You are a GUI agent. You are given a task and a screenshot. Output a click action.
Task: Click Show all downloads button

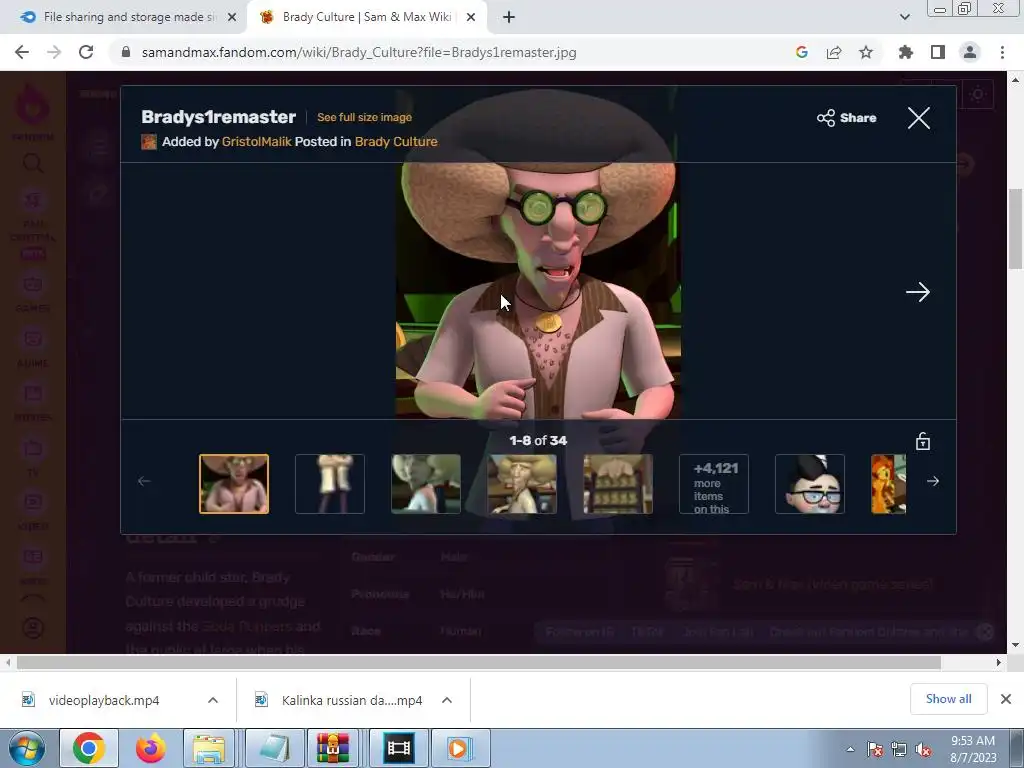(x=948, y=699)
